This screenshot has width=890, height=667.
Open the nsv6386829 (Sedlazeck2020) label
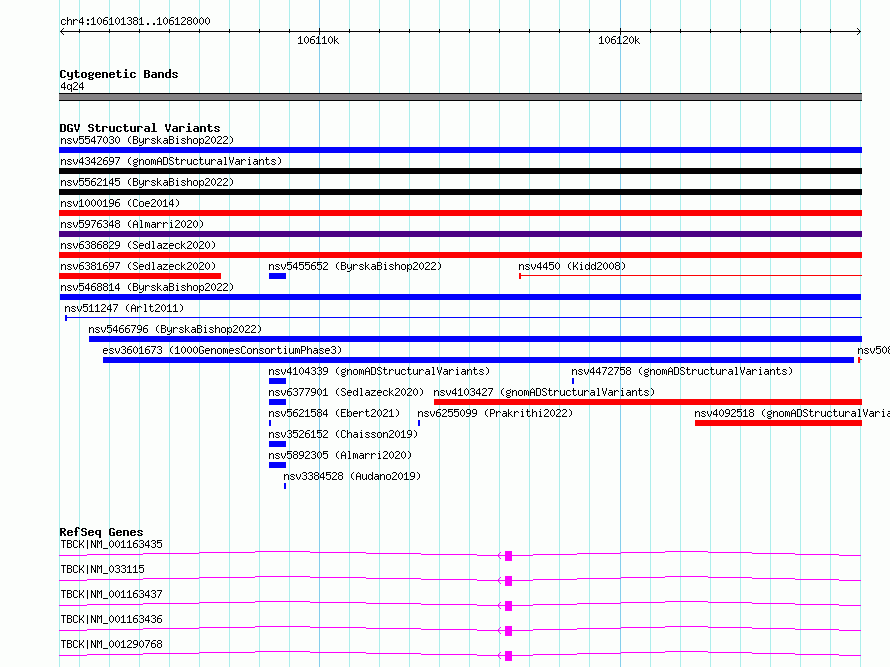138,245
